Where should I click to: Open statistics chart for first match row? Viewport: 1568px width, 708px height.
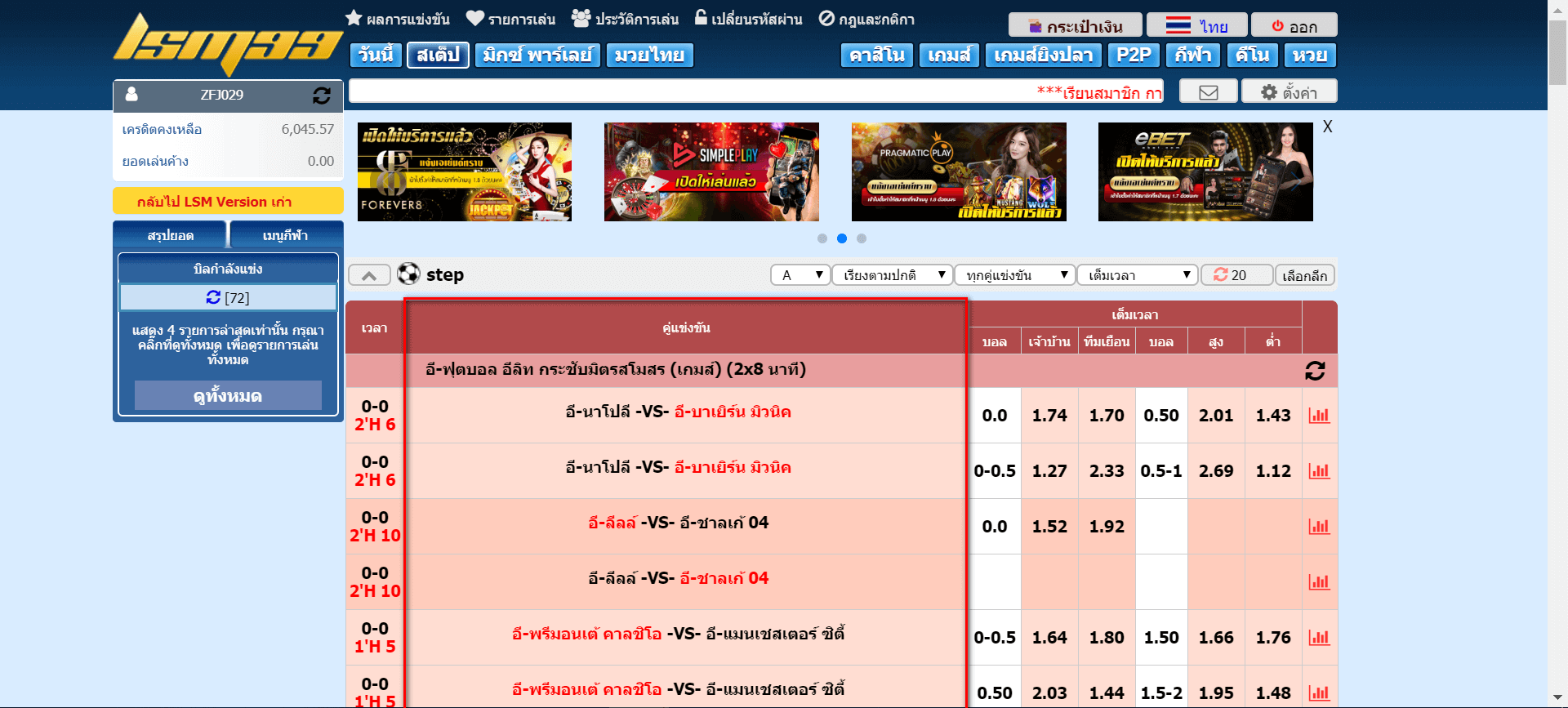click(x=1319, y=416)
